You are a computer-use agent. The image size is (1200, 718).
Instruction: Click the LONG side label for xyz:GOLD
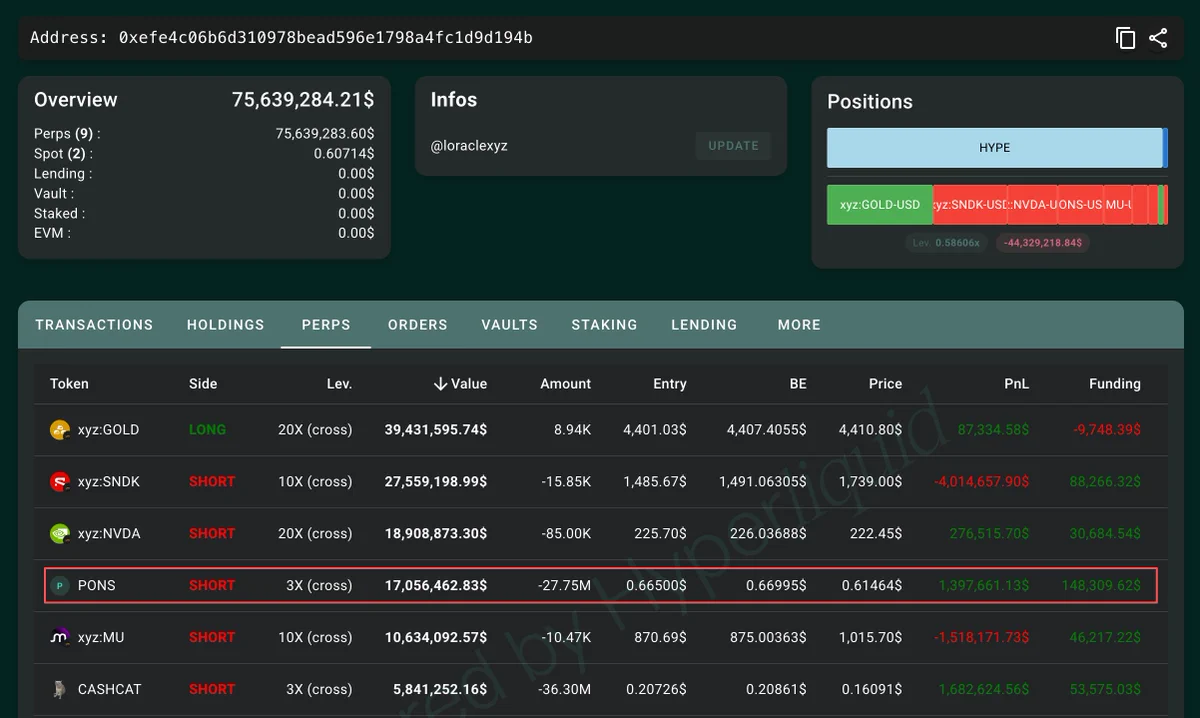pyautogui.click(x=207, y=430)
